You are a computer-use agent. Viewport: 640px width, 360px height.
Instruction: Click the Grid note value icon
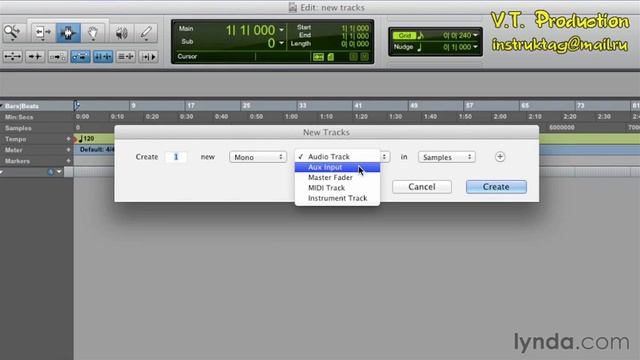click(x=421, y=36)
